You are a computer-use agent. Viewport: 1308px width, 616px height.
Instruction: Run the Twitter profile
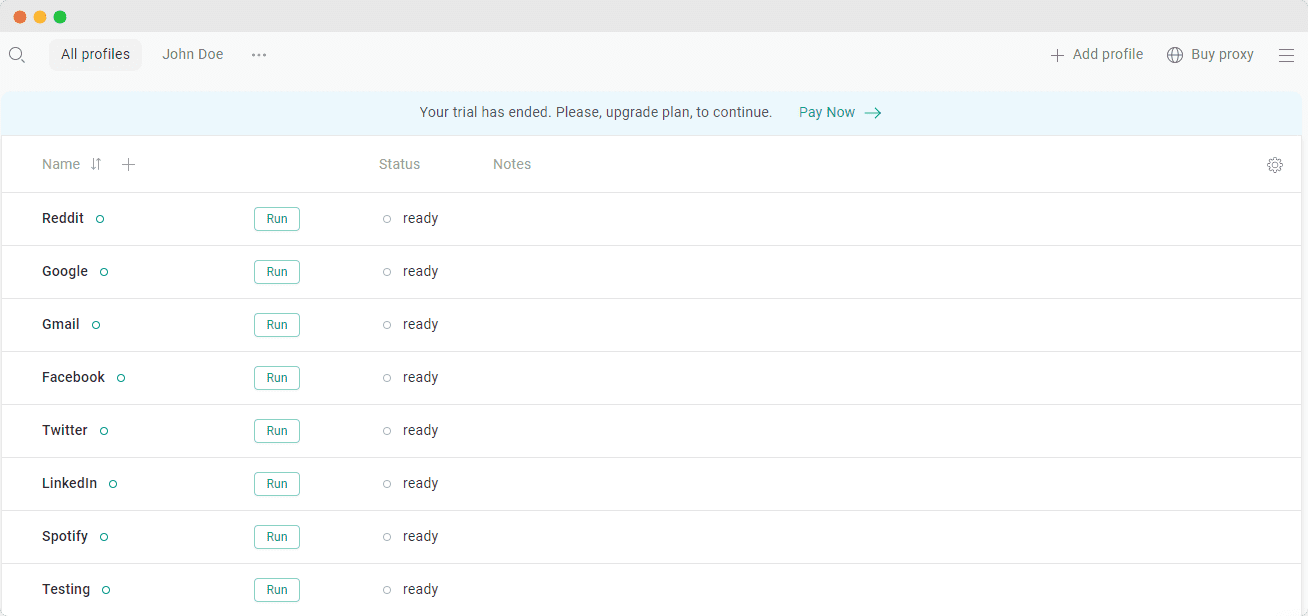(277, 431)
